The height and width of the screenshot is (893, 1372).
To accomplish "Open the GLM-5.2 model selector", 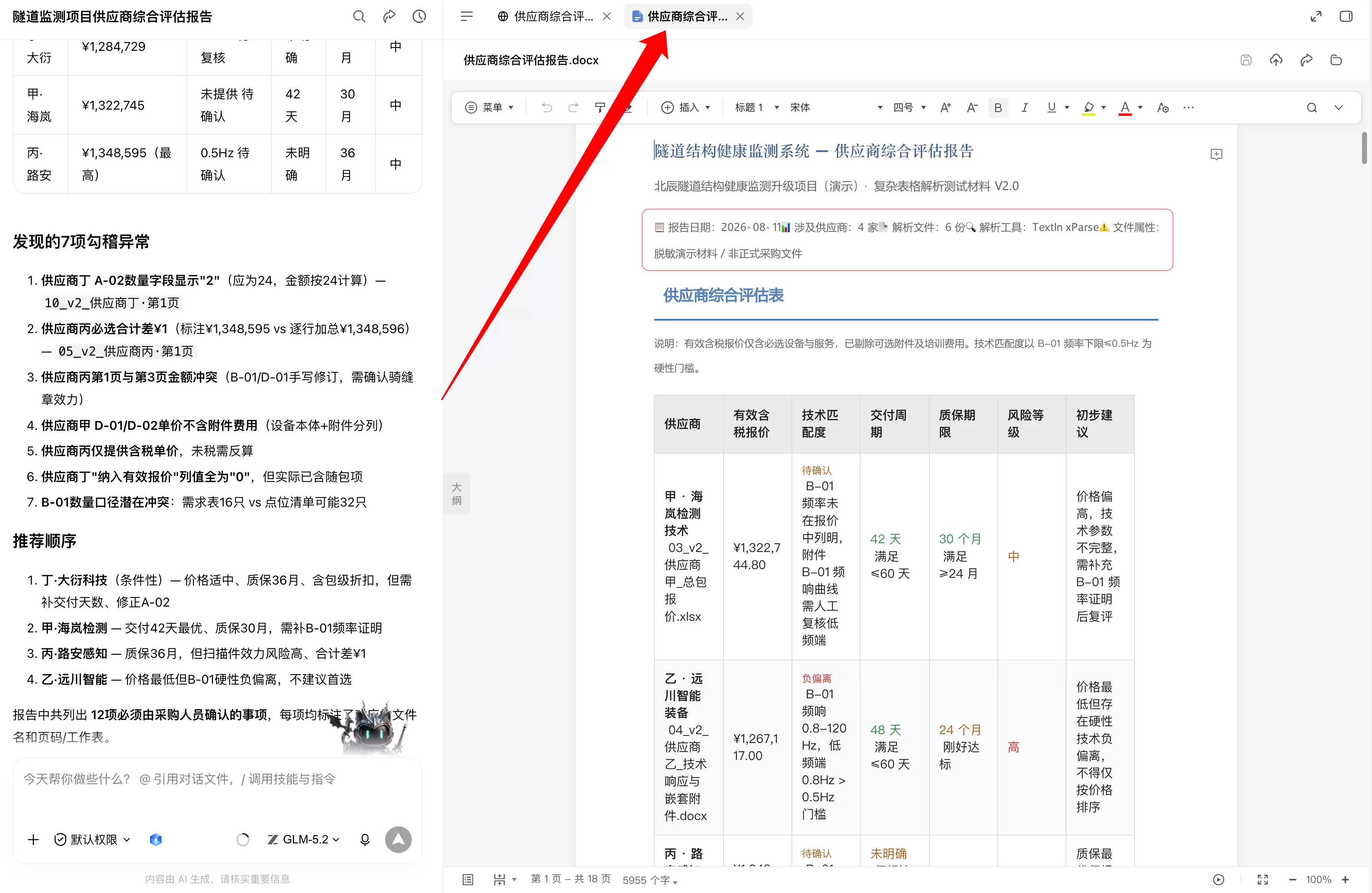I will (x=303, y=839).
